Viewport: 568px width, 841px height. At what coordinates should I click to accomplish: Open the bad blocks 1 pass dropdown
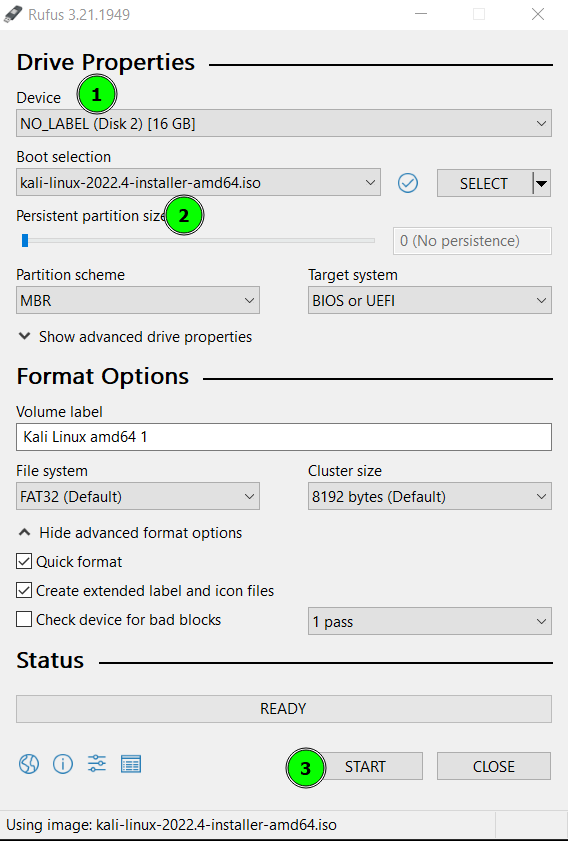coord(430,621)
